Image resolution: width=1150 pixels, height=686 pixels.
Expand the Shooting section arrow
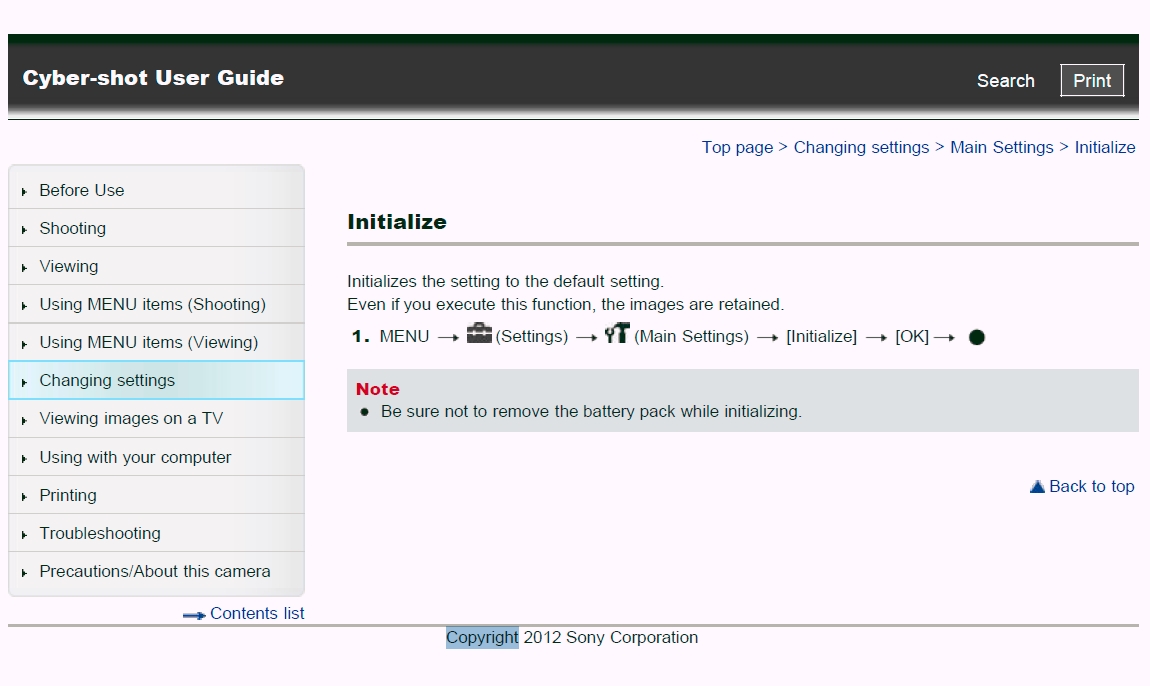(x=24, y=229)
